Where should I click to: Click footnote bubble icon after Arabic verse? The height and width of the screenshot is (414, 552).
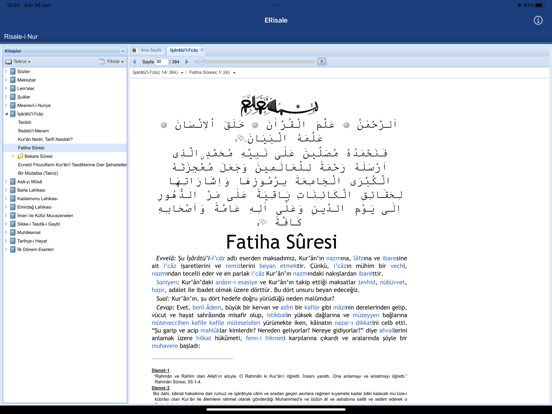click(240, 138)
